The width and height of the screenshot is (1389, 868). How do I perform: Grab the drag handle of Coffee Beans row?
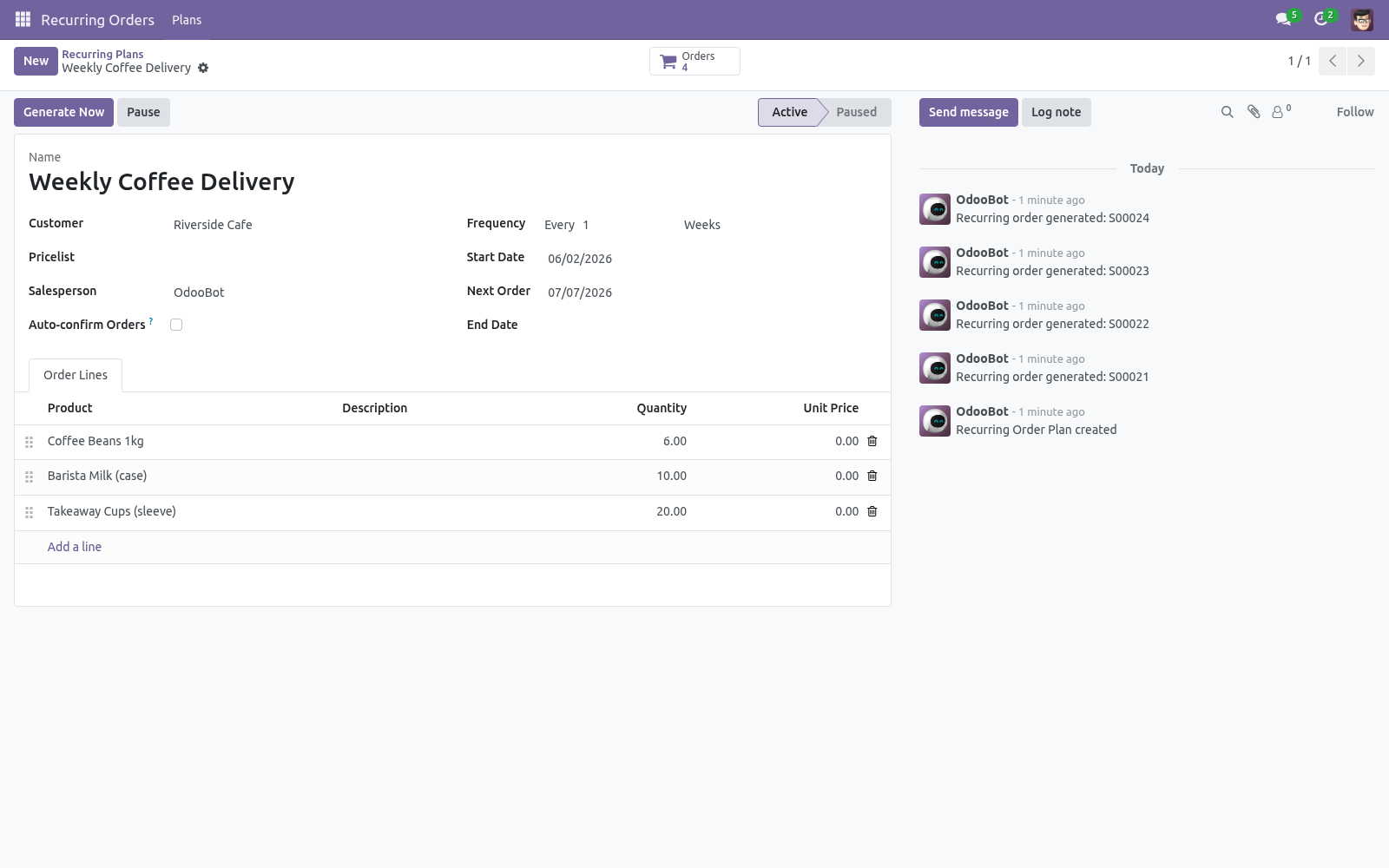pos(29,442)
